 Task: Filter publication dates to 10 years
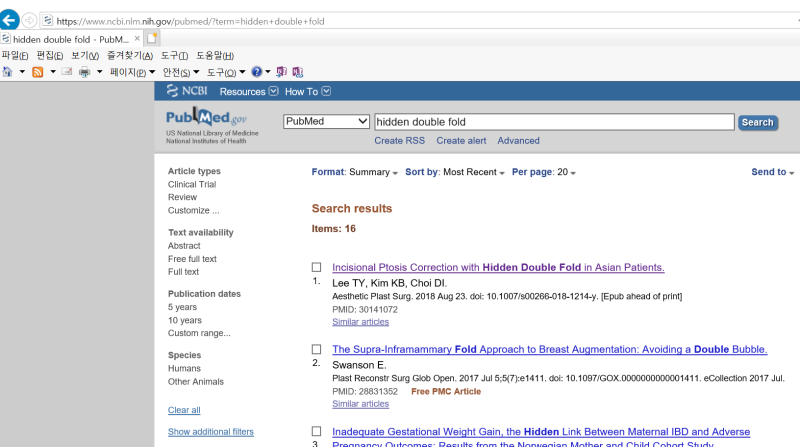click(x=185, y=320)
